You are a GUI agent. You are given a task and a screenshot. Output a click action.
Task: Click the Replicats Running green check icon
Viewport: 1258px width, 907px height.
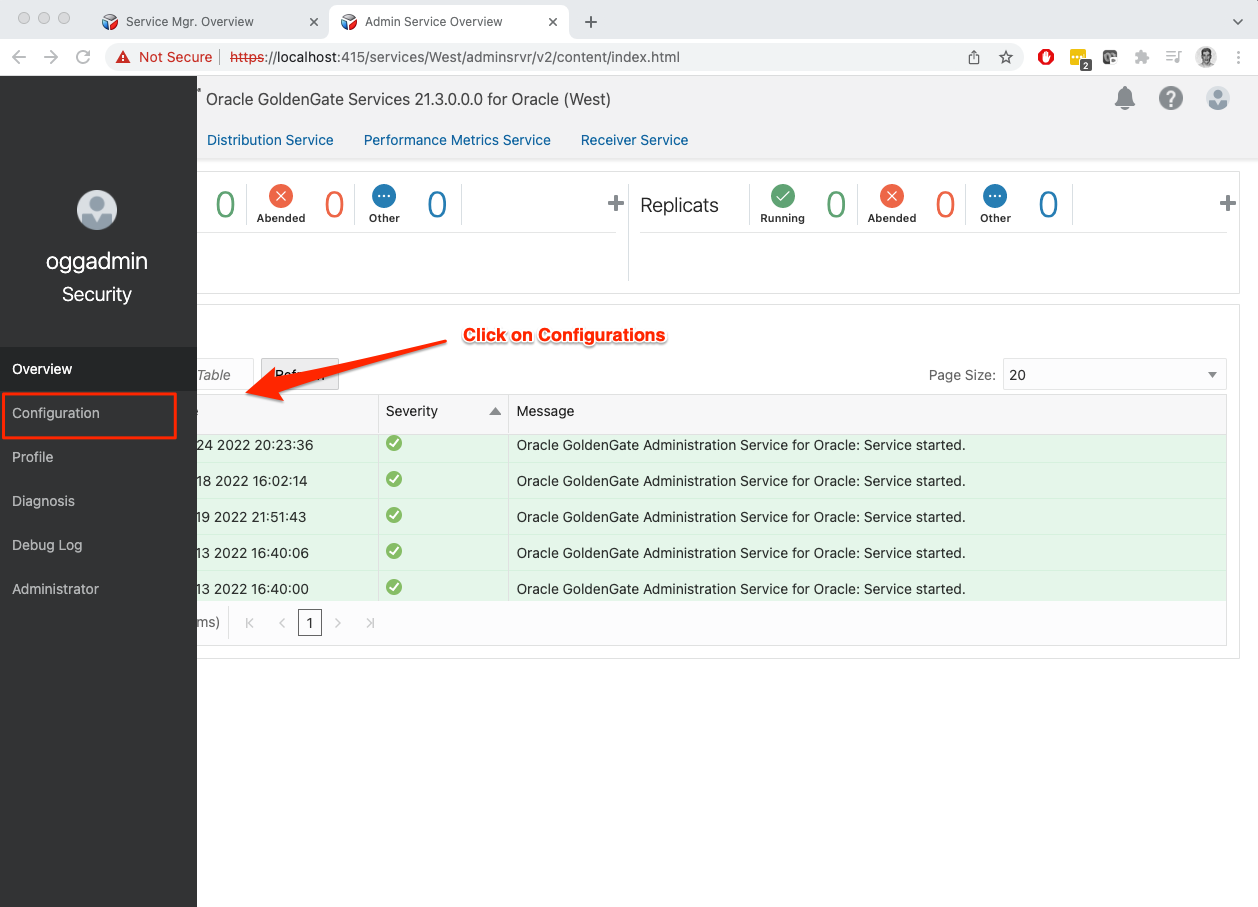pos(782,196)
